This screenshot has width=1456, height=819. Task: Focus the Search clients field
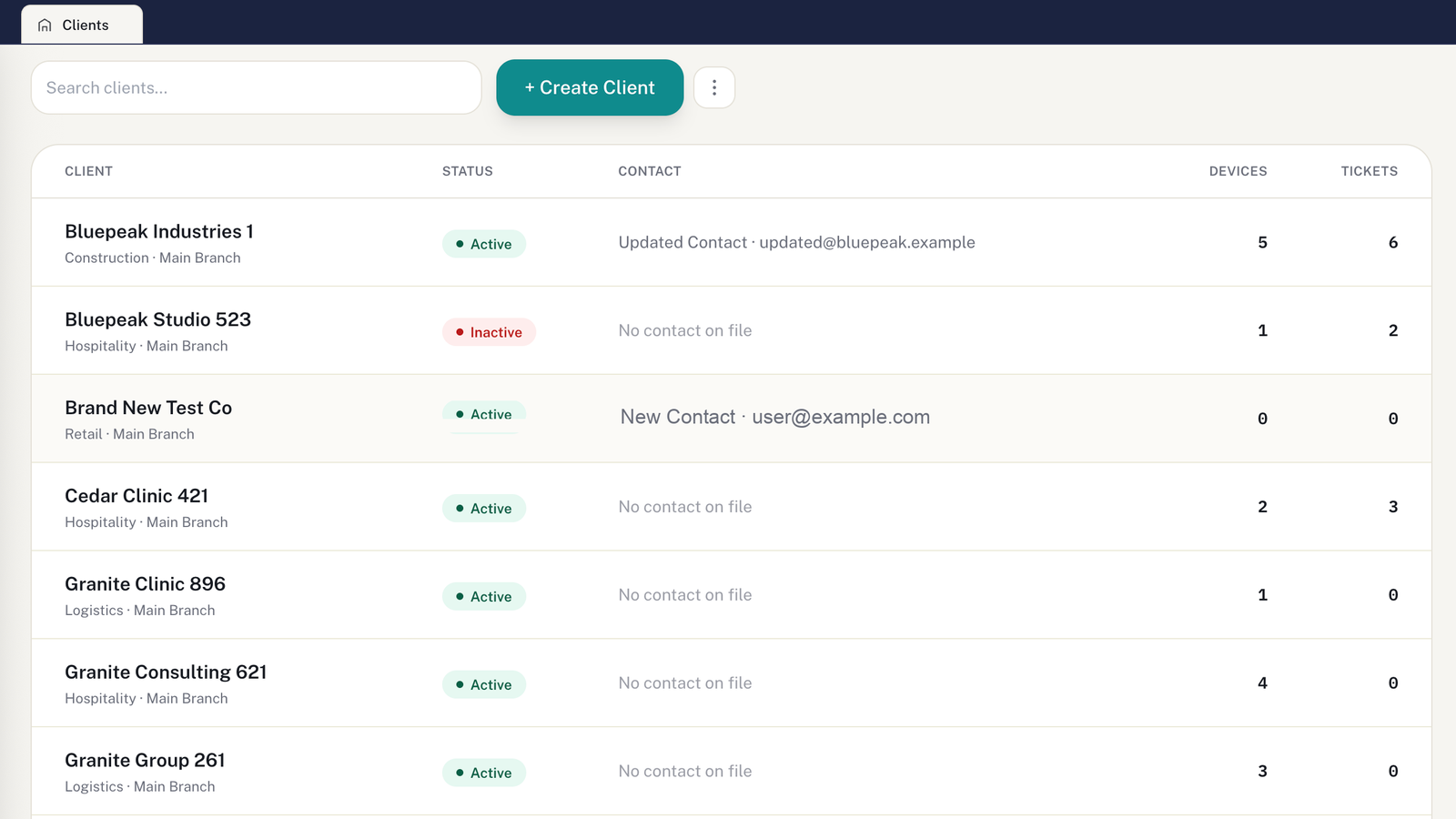pos(257,87)
